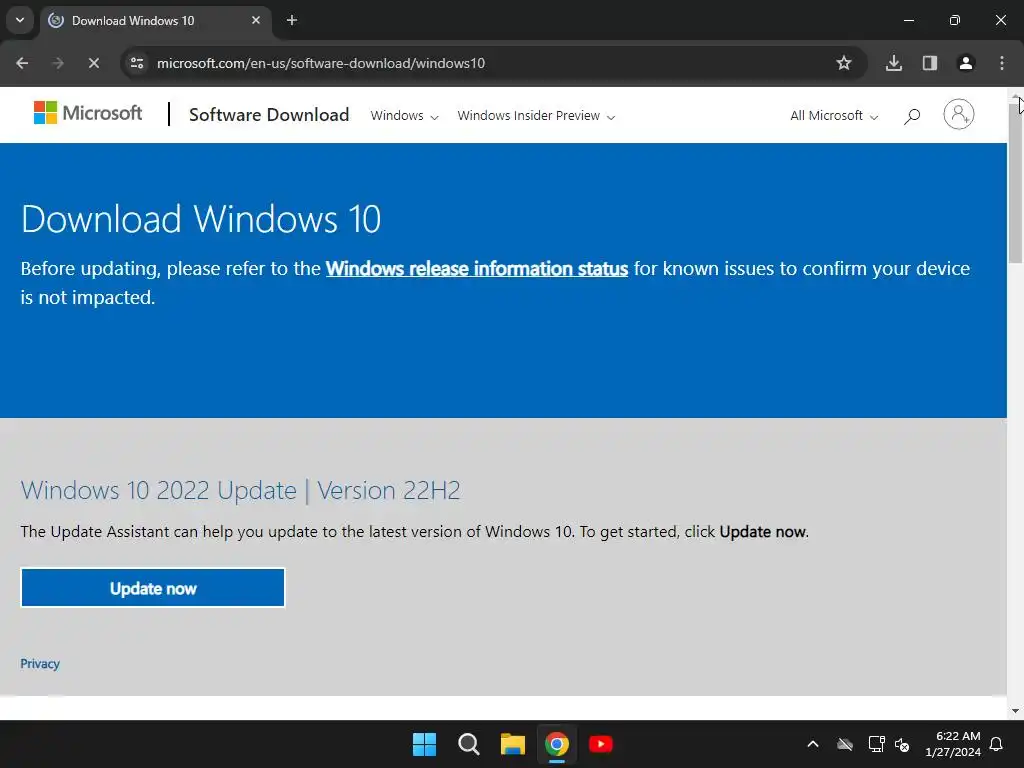Close the Download Windows 10 tab

(256, 20)
